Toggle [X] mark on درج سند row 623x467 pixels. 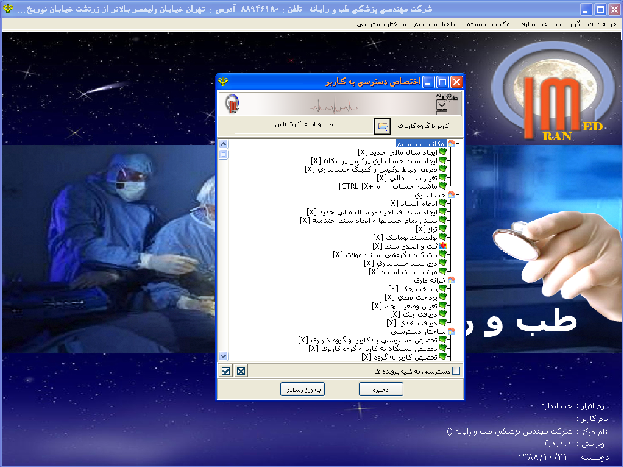point(368,263)
